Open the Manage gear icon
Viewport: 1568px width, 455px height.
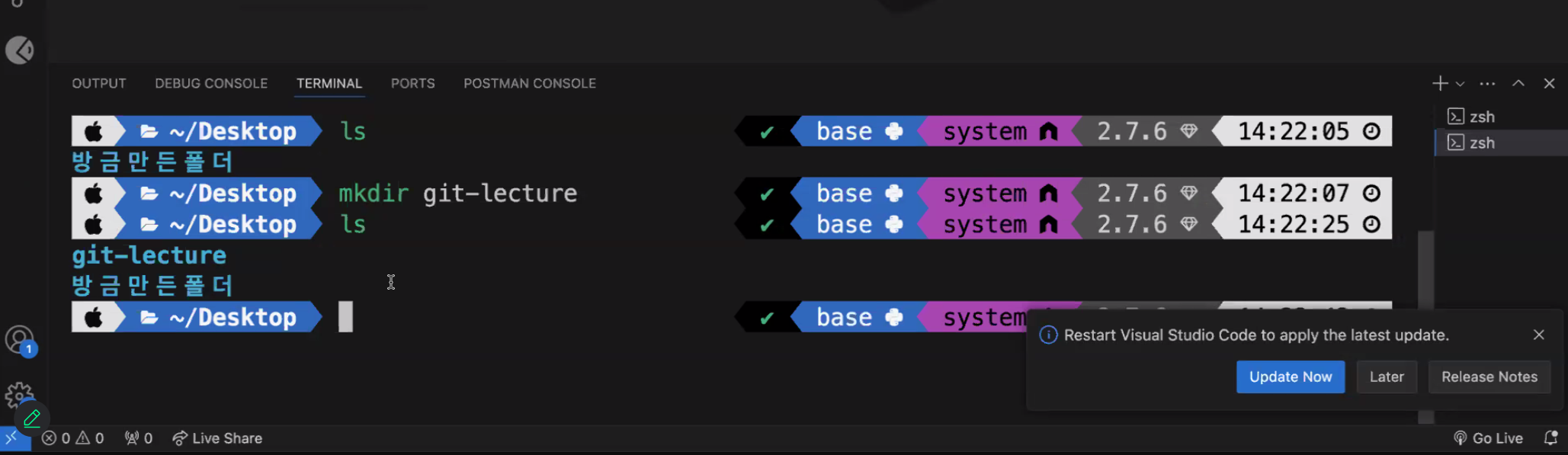click(x=18, y=395)
